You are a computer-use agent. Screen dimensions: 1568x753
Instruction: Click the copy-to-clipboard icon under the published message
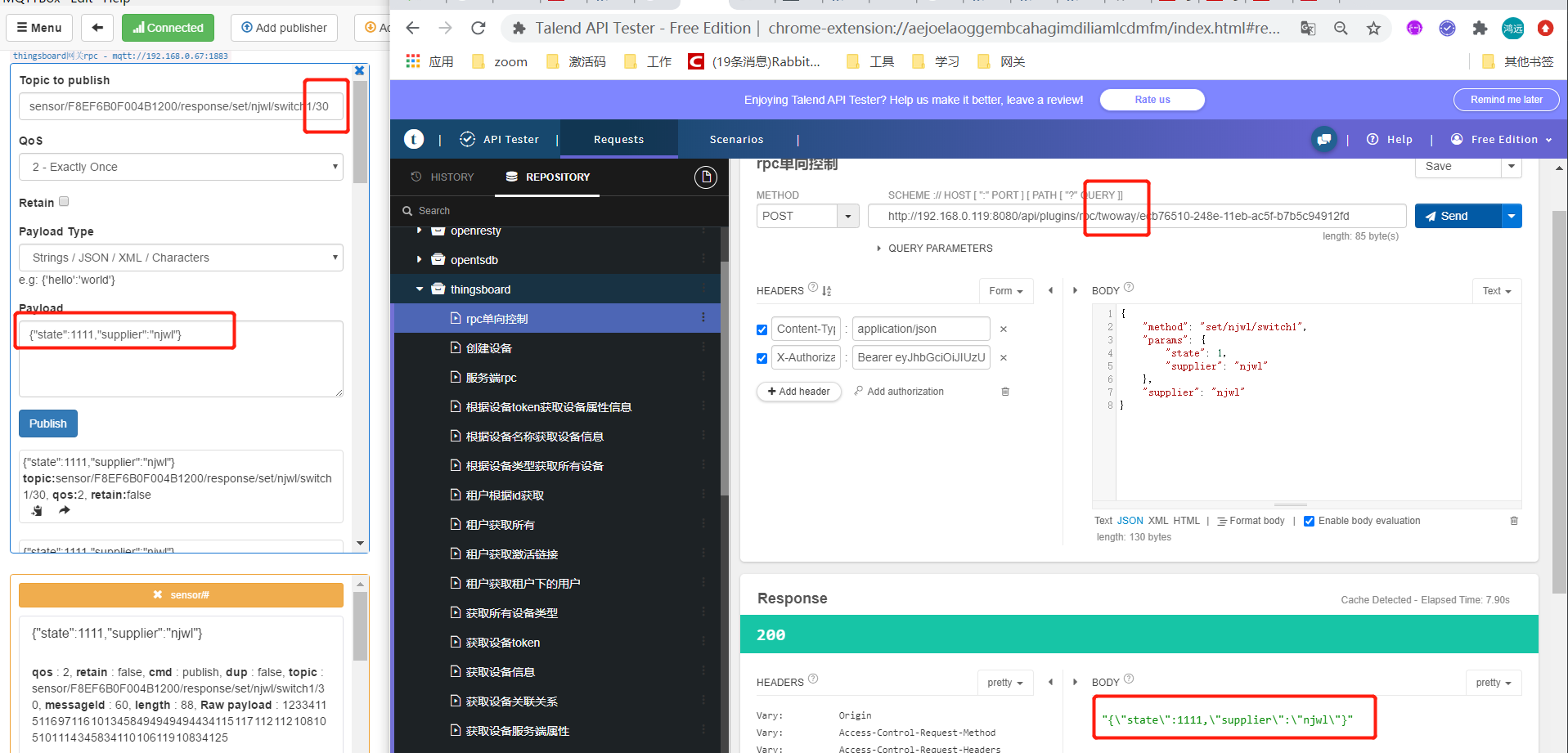tap(36, 509)
